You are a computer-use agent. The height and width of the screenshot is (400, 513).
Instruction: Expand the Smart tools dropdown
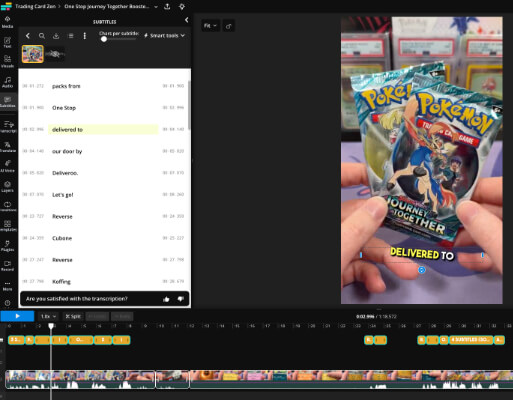click(164, 36)
